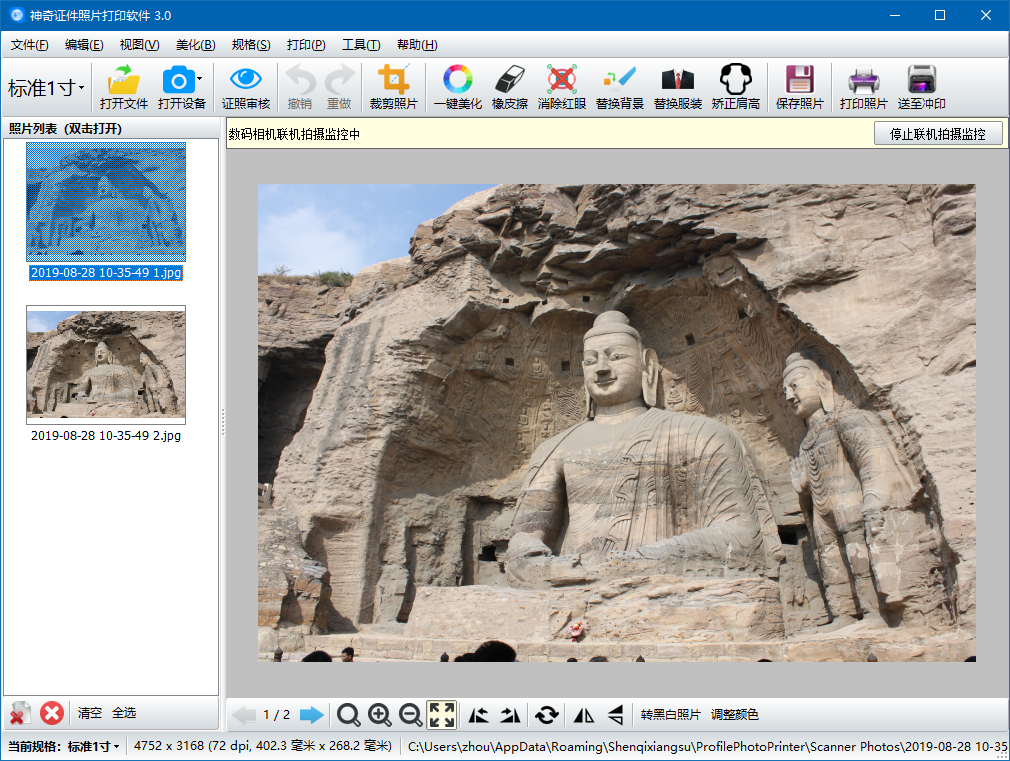Save photo using the floppy disk icon (保存照片)
Viewport: 1010px width, 761px height.
(799, 87)
